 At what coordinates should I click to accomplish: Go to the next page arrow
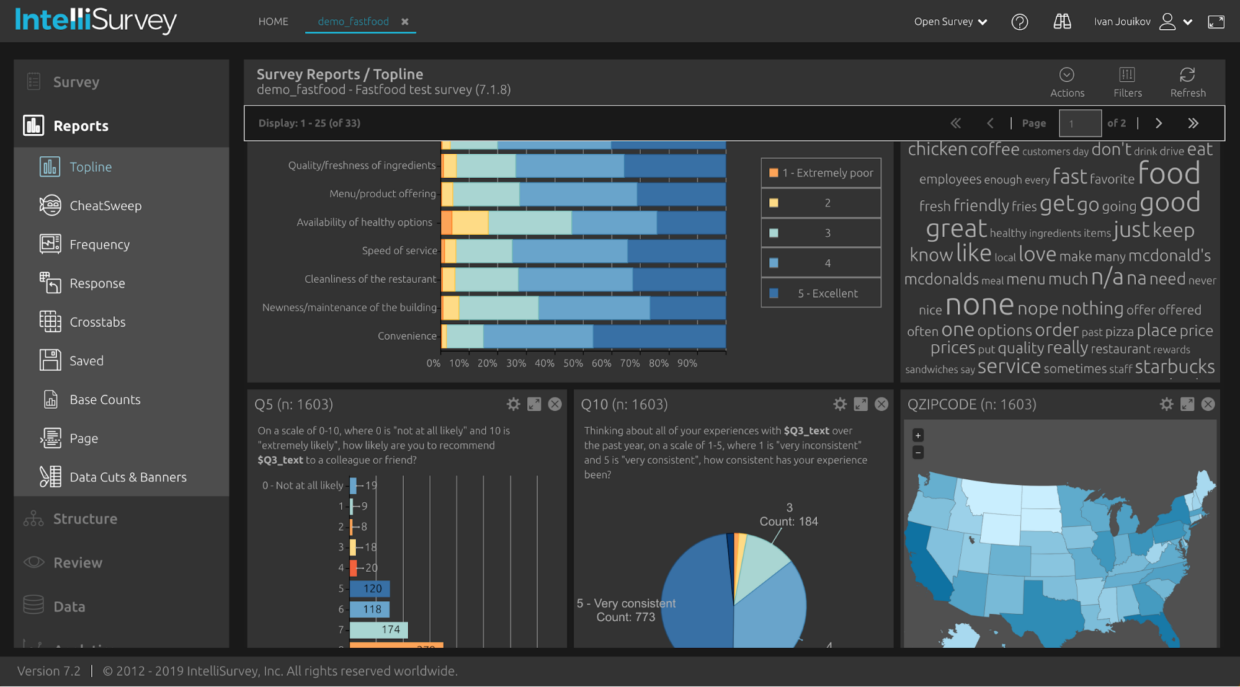click(1159, 123)
